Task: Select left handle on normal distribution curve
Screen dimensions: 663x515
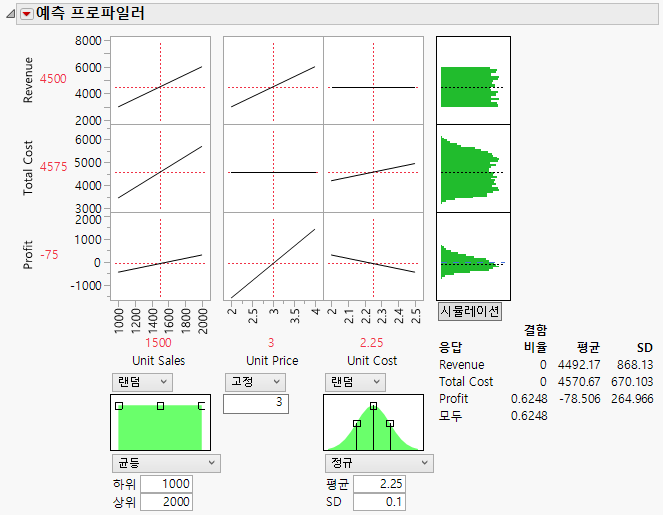Action: [357, 423]
